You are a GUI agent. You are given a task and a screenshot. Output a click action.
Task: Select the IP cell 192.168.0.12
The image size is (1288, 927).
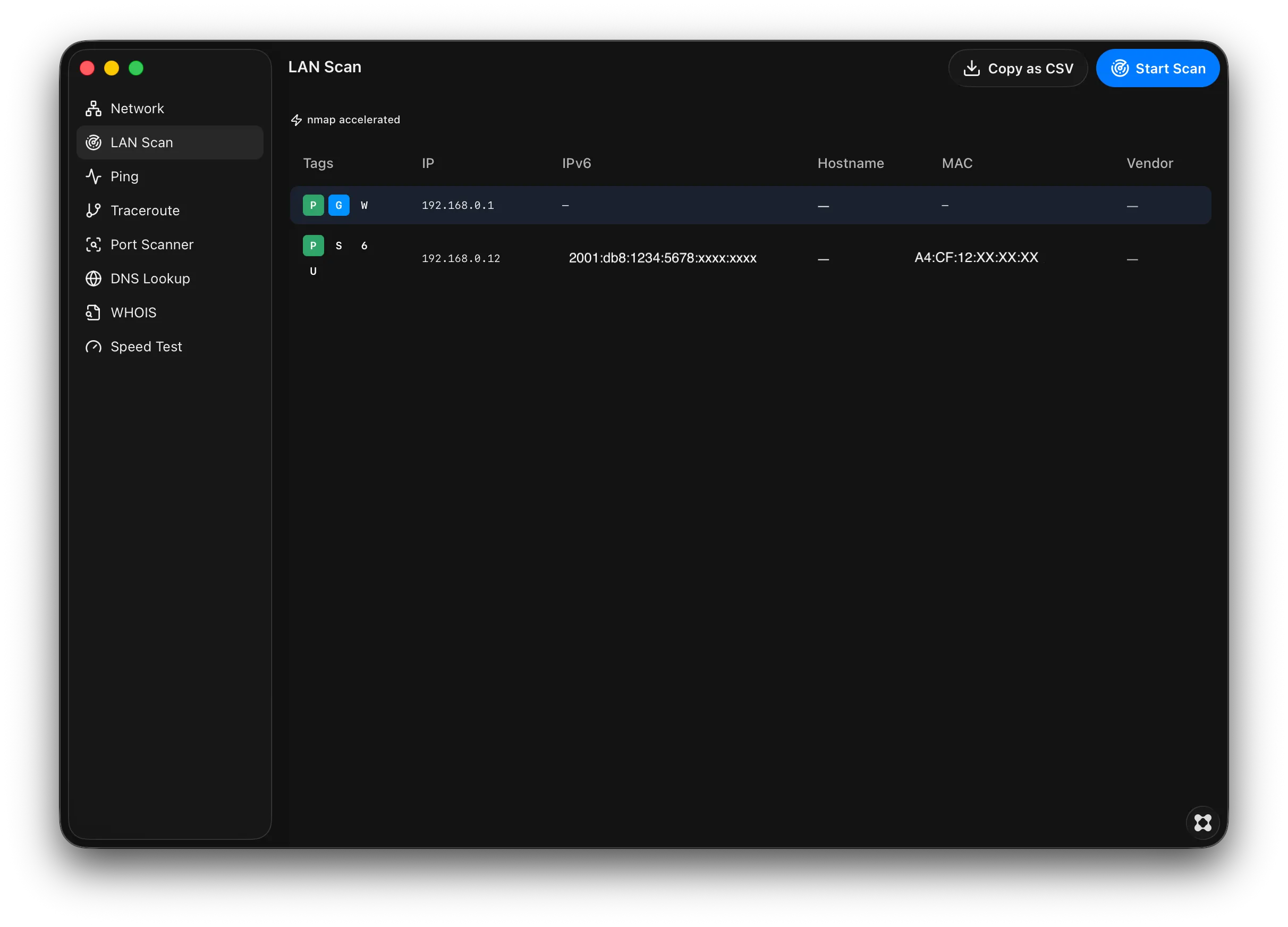[461, 258]
